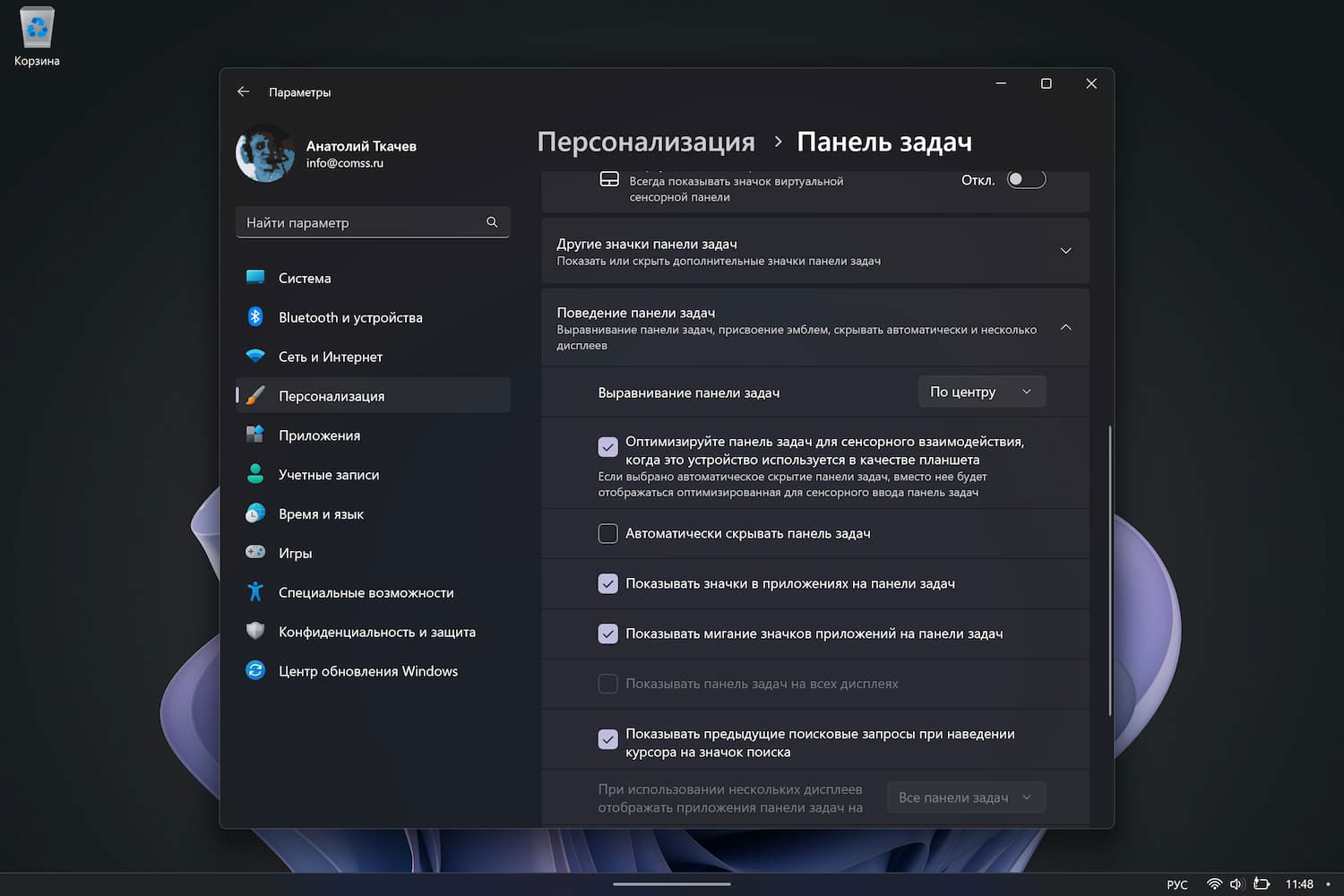Open the Корзина recycle bin desktop icon

pos(37,37)
